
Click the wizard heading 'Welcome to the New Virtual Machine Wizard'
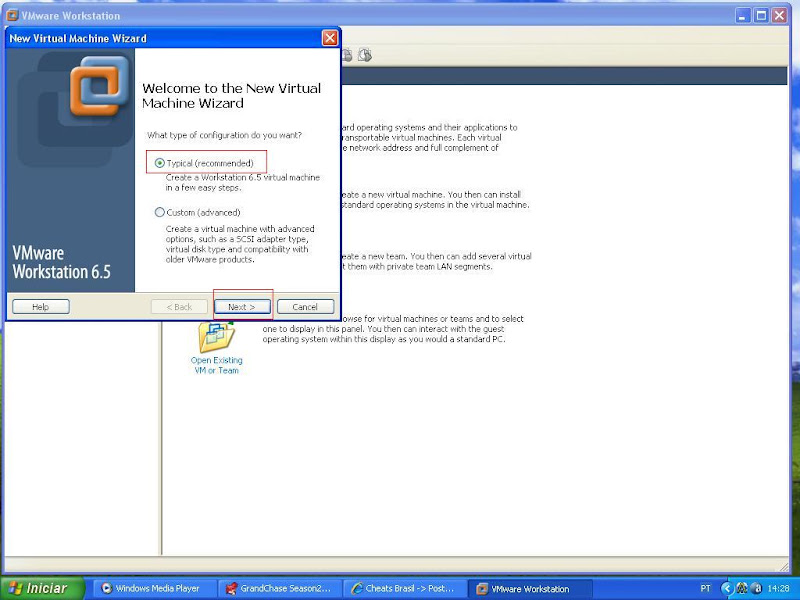click(232, 95)
